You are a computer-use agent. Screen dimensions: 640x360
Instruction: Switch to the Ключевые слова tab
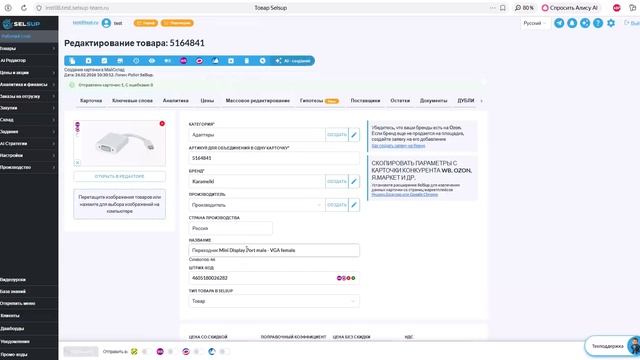click(x=132, y=100)
